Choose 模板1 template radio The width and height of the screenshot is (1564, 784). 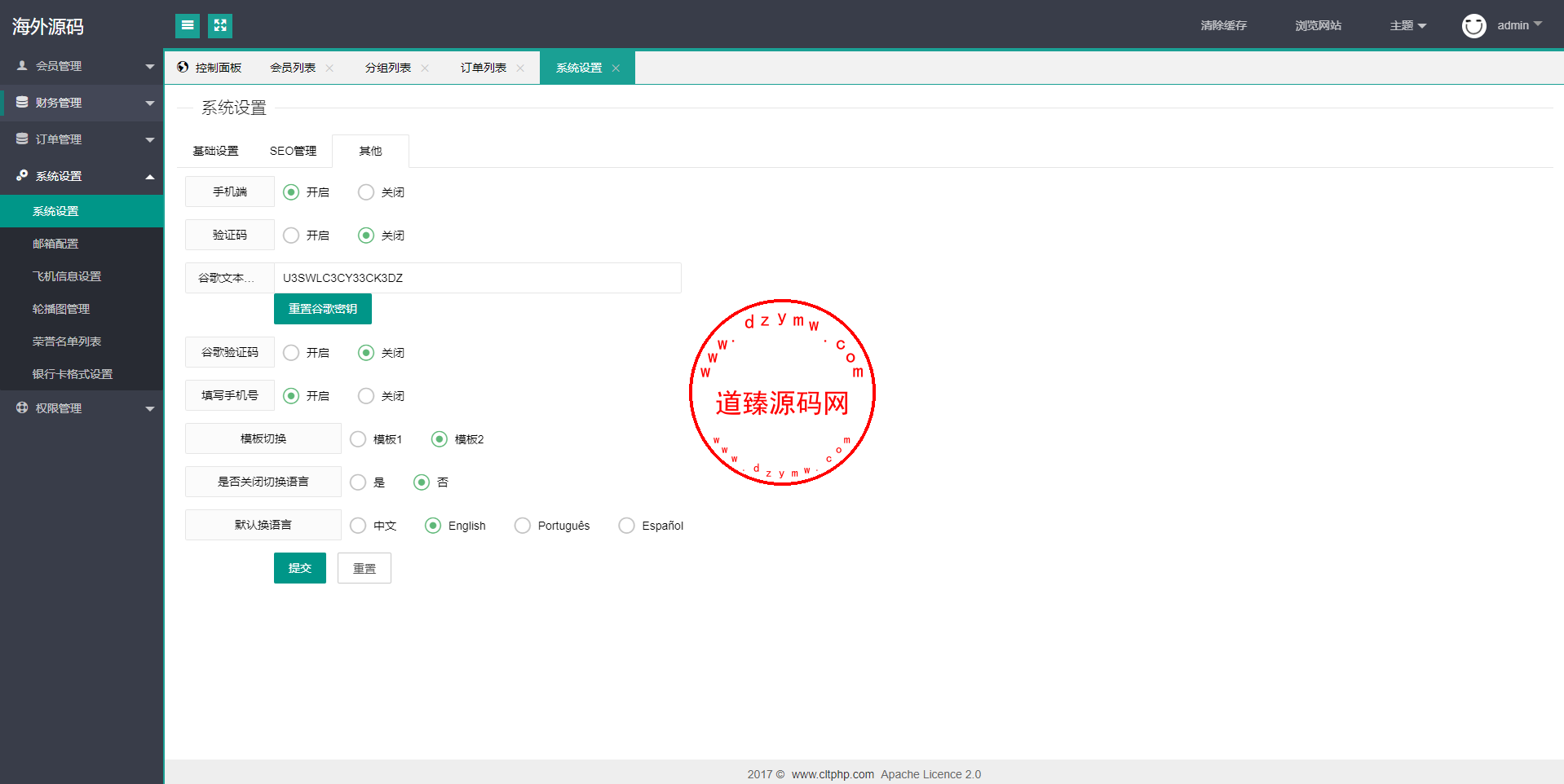[x=358, y=439]
